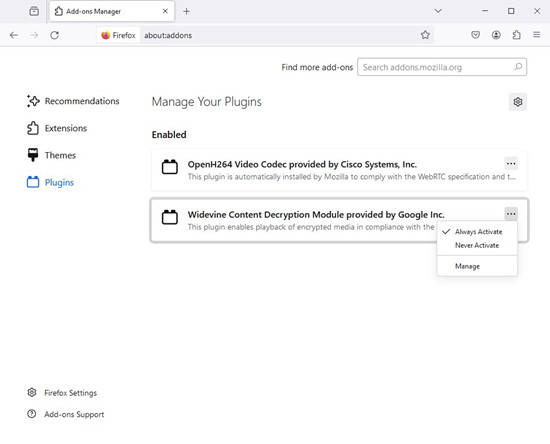The image size is (550, 444).
Task: Open Recommendations in the sidebar
Action: (73, 101)
